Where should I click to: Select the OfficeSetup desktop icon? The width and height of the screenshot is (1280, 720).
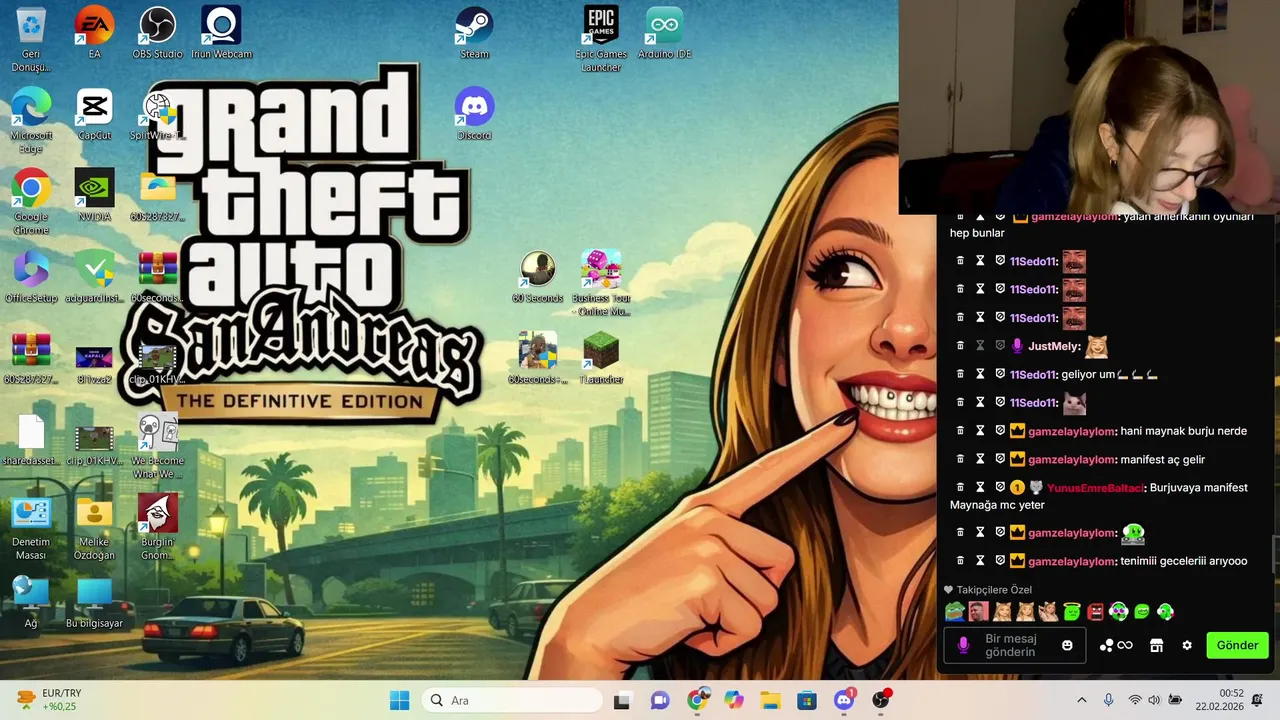31,277
